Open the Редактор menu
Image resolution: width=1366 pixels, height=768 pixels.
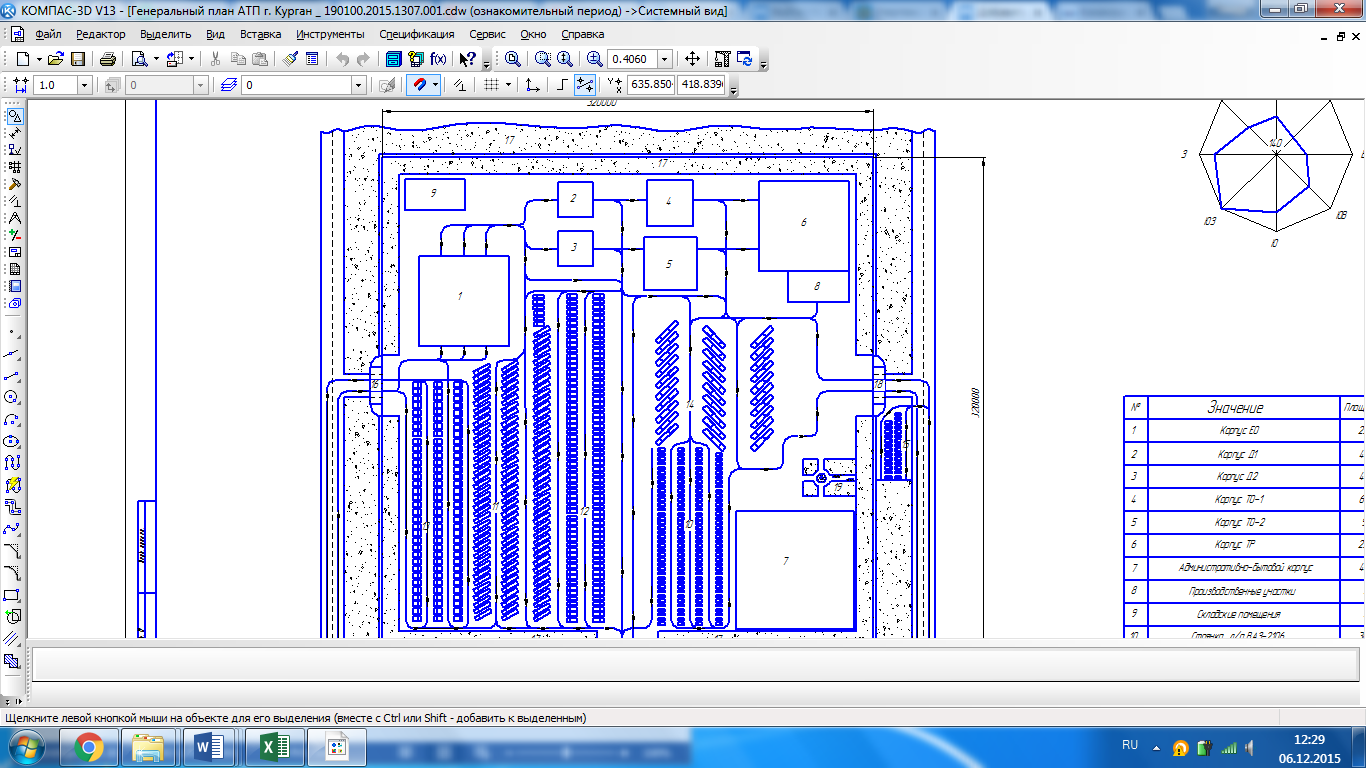pyautogui.click(x=101, y=33)
